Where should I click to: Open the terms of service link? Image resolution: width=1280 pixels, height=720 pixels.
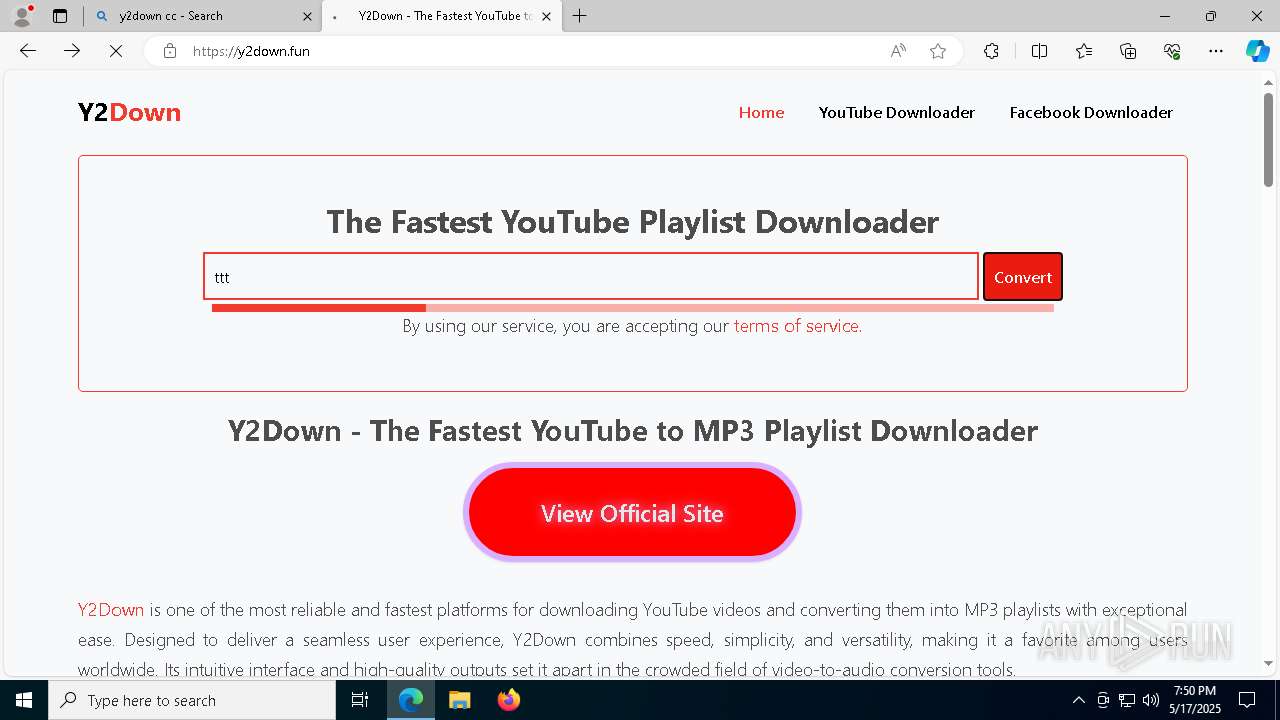pos(797,325)
